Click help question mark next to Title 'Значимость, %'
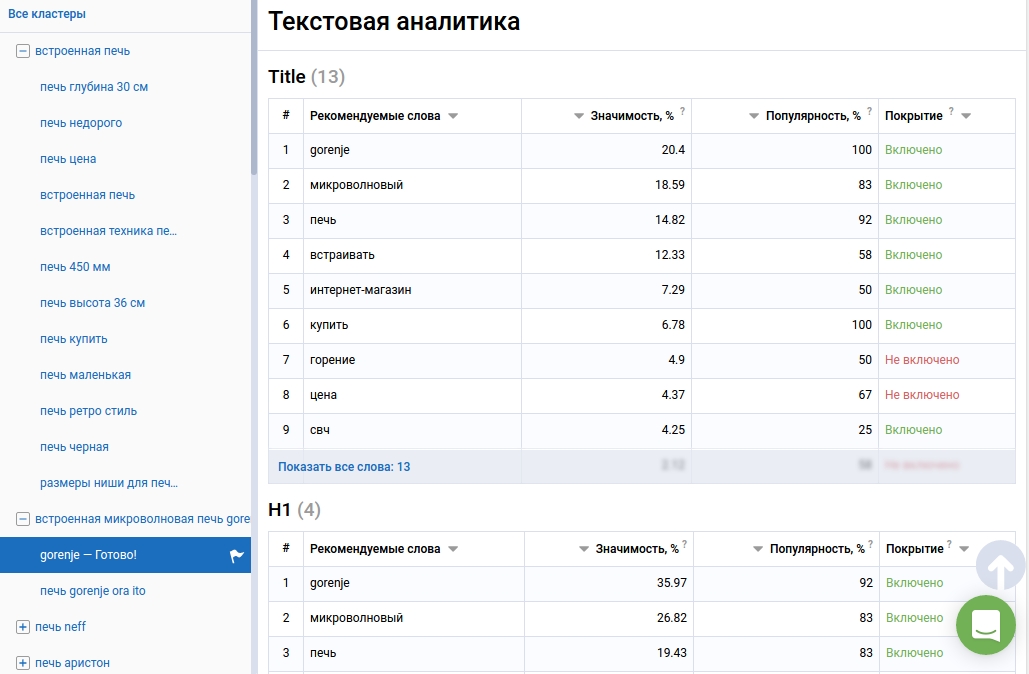 click(682, 111)
